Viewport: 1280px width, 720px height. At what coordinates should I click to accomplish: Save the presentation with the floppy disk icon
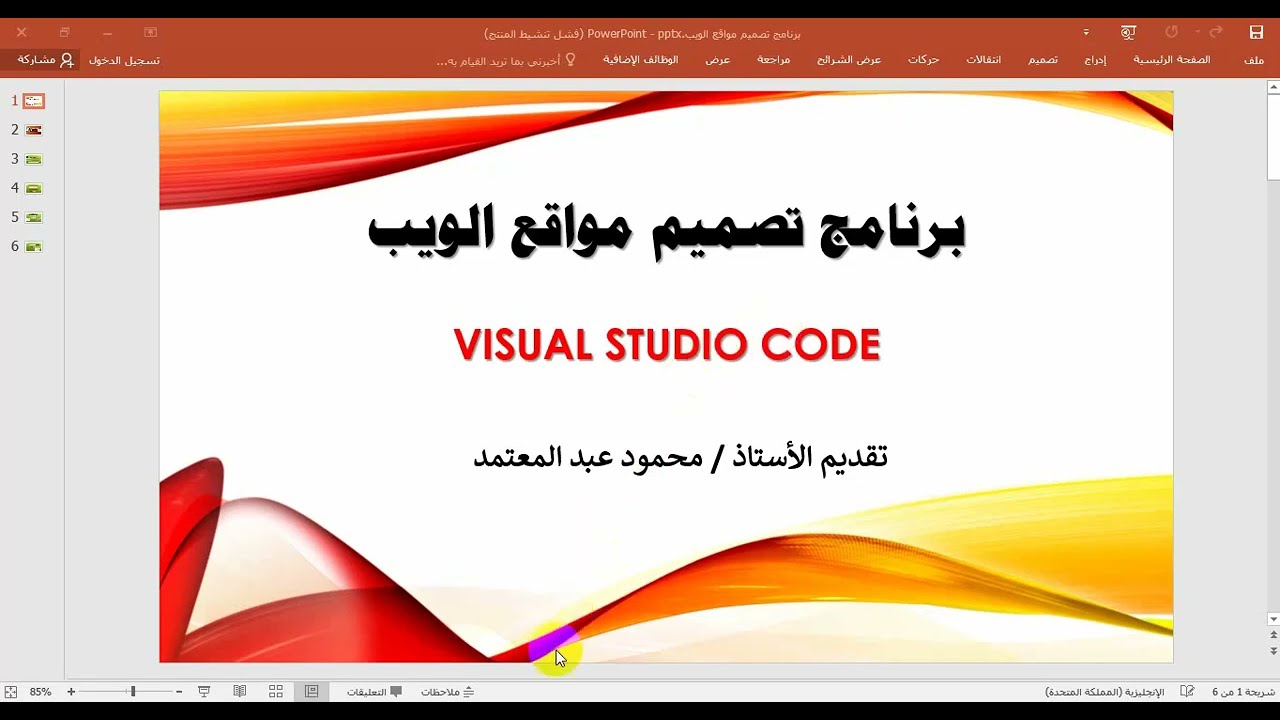coord(1256,33)
